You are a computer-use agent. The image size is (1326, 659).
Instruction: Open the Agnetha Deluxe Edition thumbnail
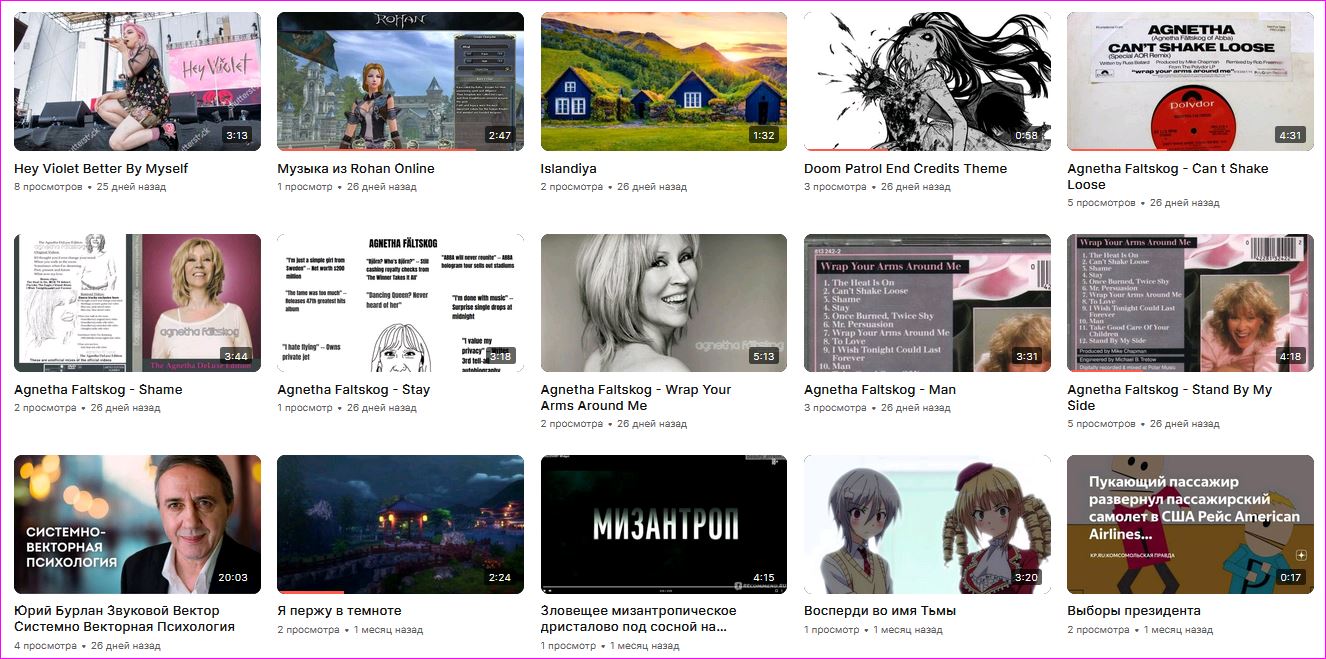(137, 303)
